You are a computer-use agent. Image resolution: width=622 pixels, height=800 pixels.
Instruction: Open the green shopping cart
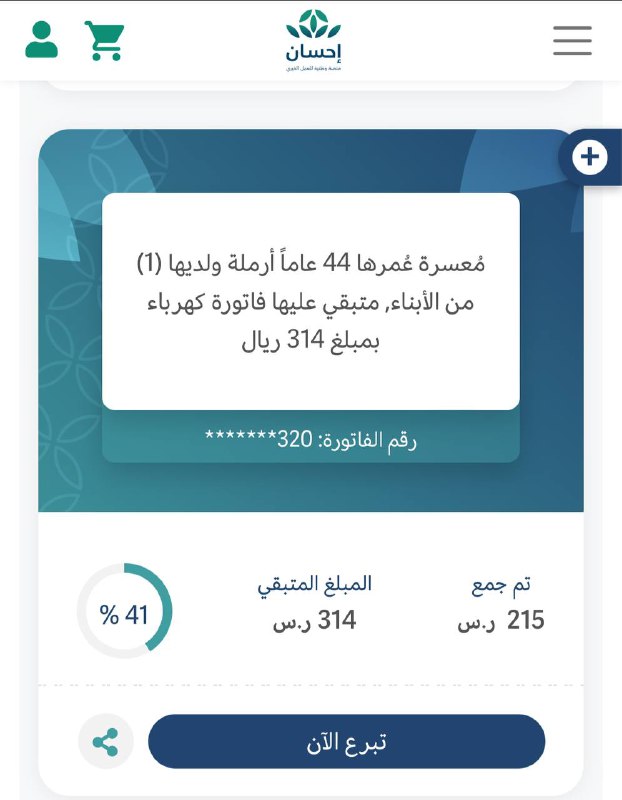point(105,40)
